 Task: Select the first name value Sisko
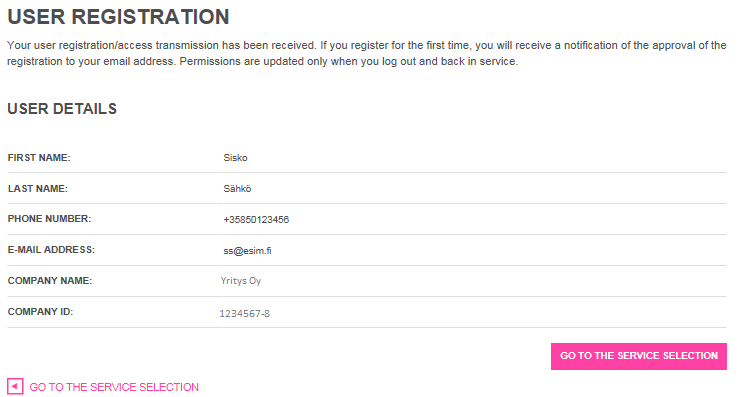coord(235,158)
